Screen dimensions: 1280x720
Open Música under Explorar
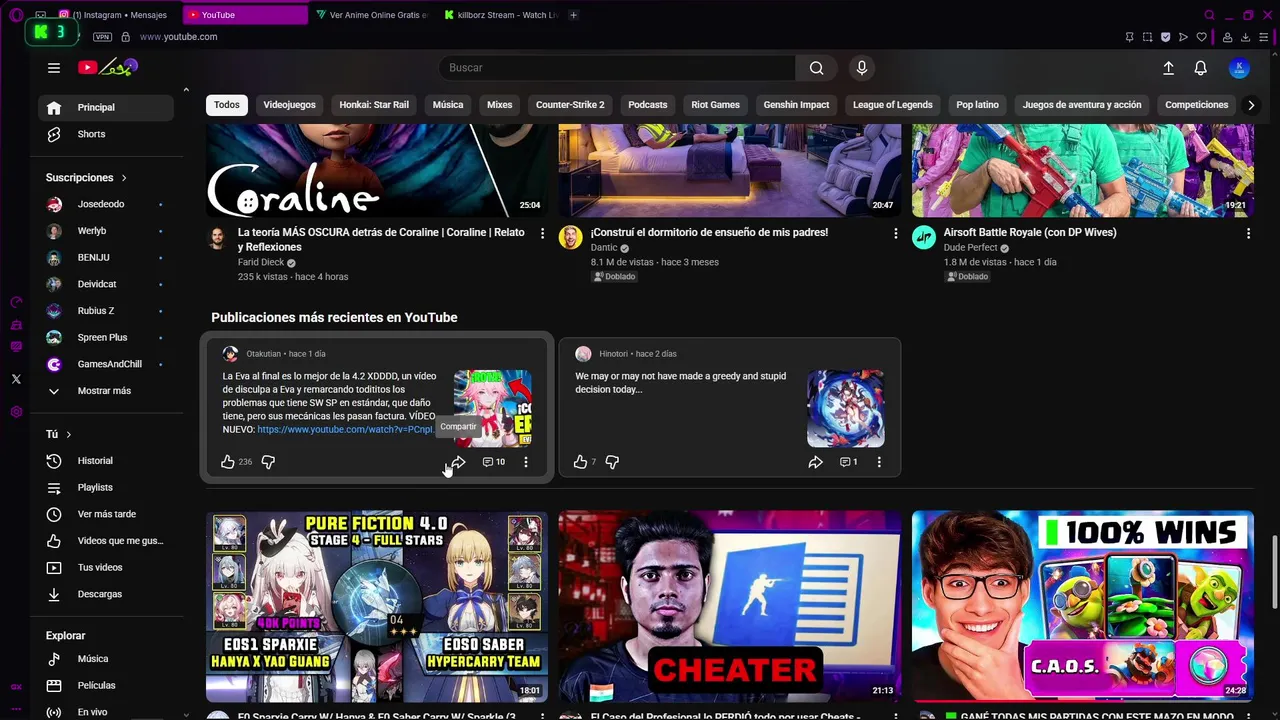pyautogui.click(x=105, y=659)
